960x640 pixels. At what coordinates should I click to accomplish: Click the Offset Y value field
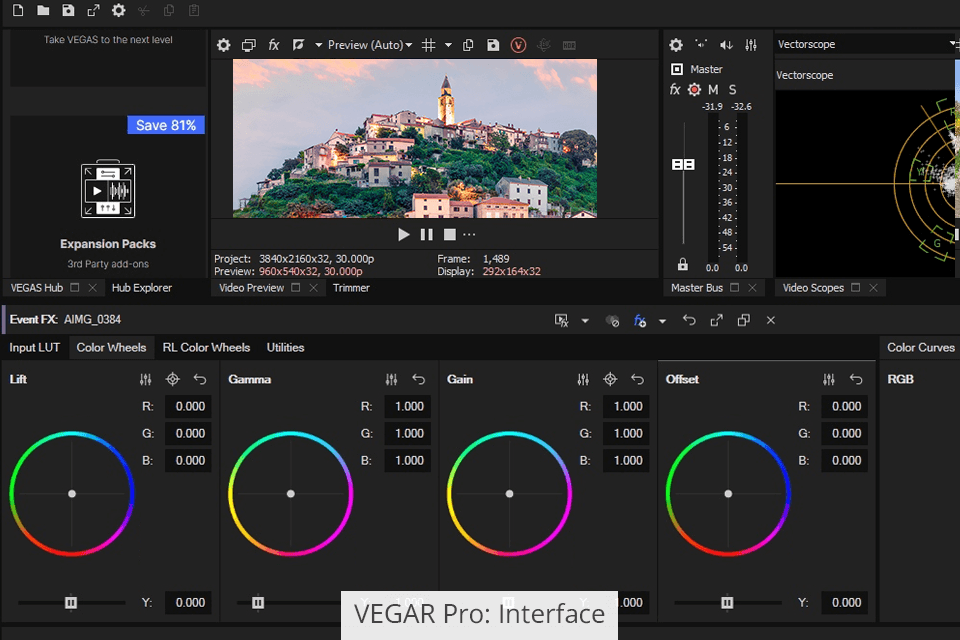click(845, 603)
